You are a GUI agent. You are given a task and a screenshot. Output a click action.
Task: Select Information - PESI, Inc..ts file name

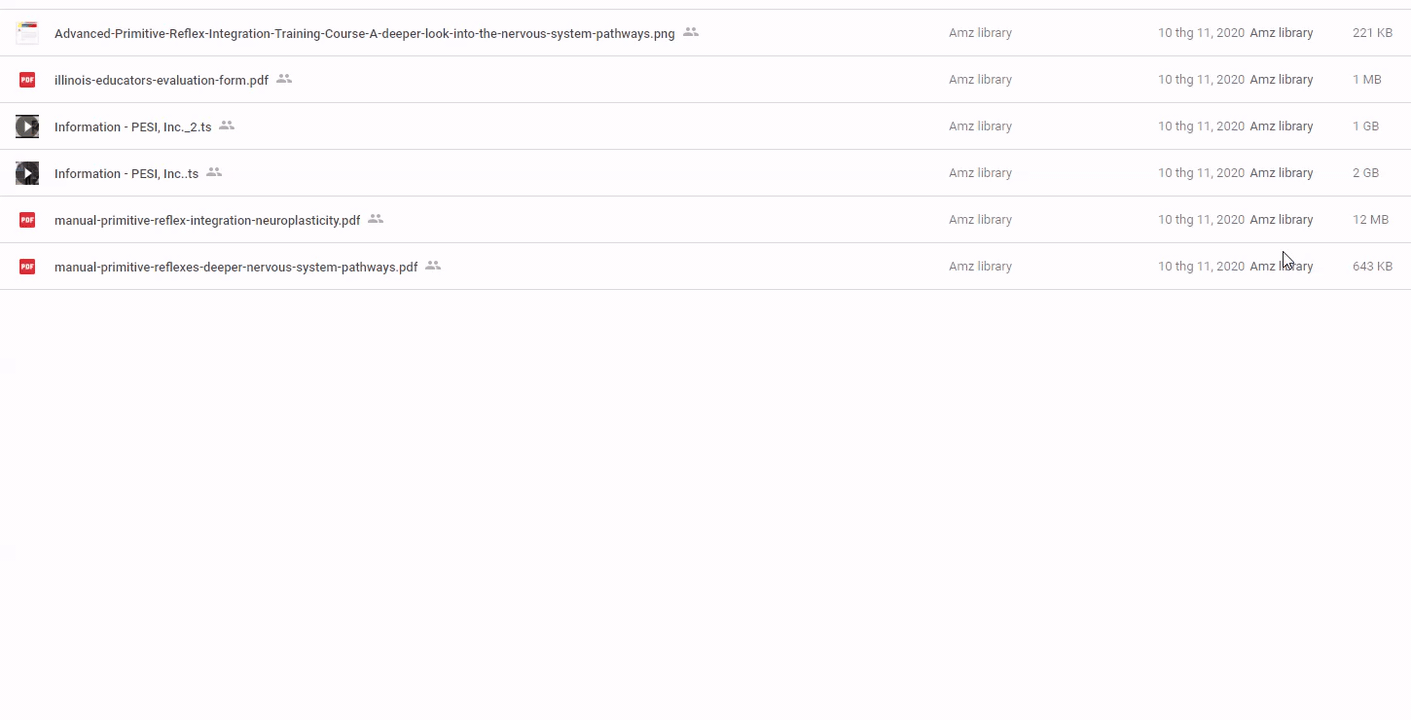[126, 174]
